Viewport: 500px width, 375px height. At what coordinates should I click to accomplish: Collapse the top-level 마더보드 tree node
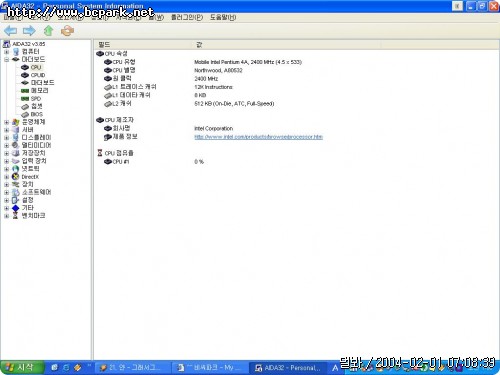(x=6, y=60)
